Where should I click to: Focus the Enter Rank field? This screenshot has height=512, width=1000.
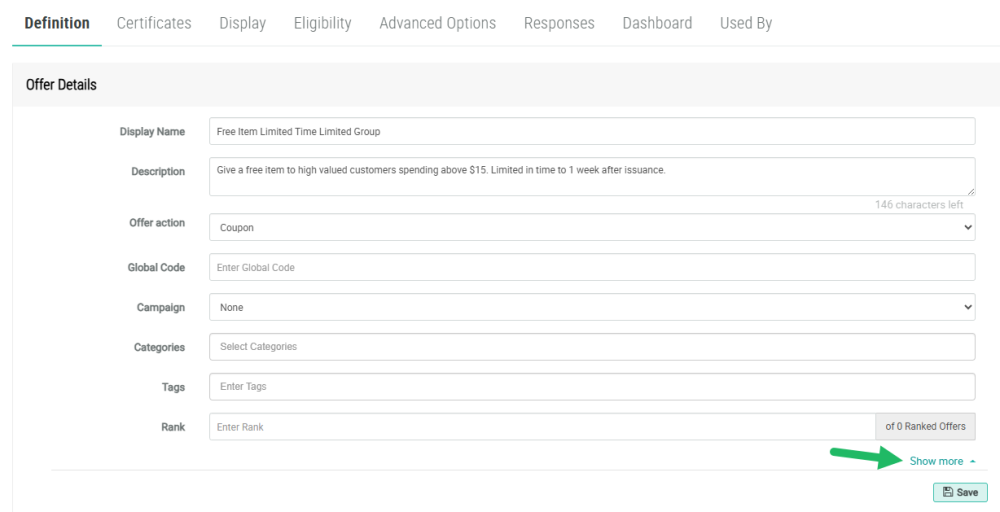tap(541, 427)
